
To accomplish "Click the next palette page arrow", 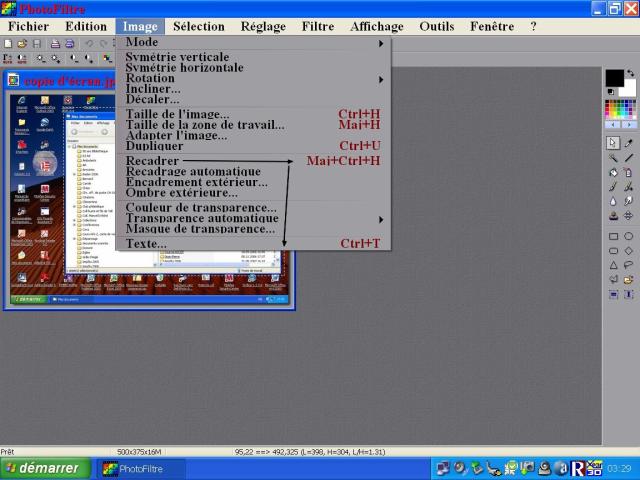I will coord(629,124).
